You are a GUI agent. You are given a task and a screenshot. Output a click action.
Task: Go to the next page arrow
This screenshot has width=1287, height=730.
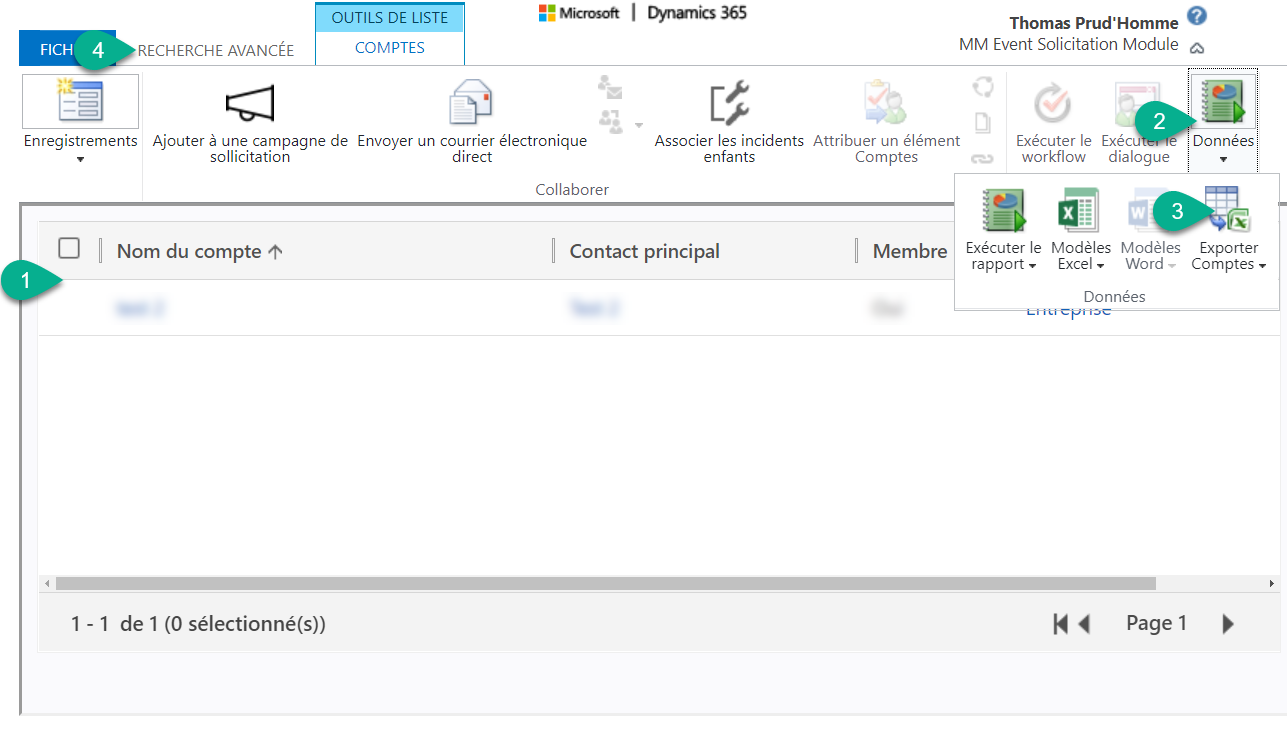1228,624
